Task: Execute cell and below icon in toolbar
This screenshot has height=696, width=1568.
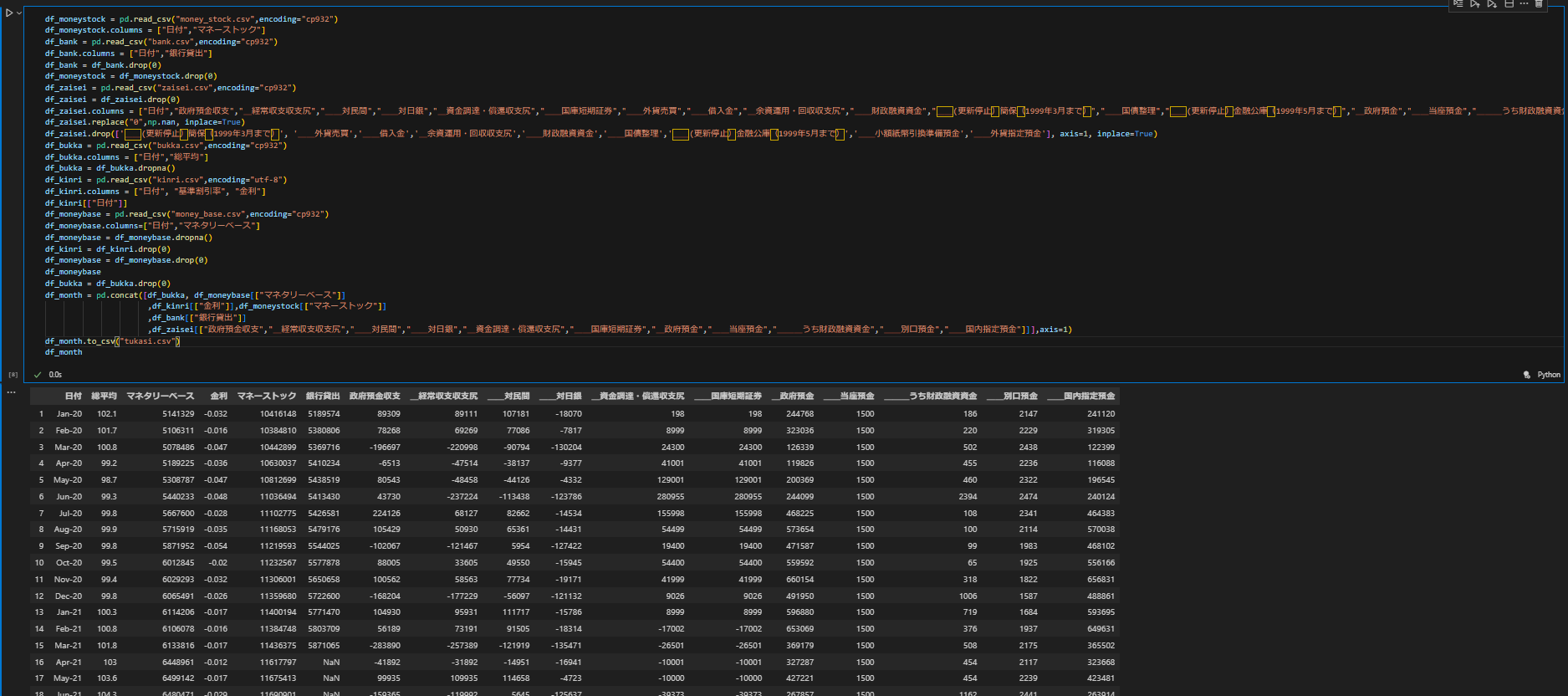Action: click(x=1492, y=3)
